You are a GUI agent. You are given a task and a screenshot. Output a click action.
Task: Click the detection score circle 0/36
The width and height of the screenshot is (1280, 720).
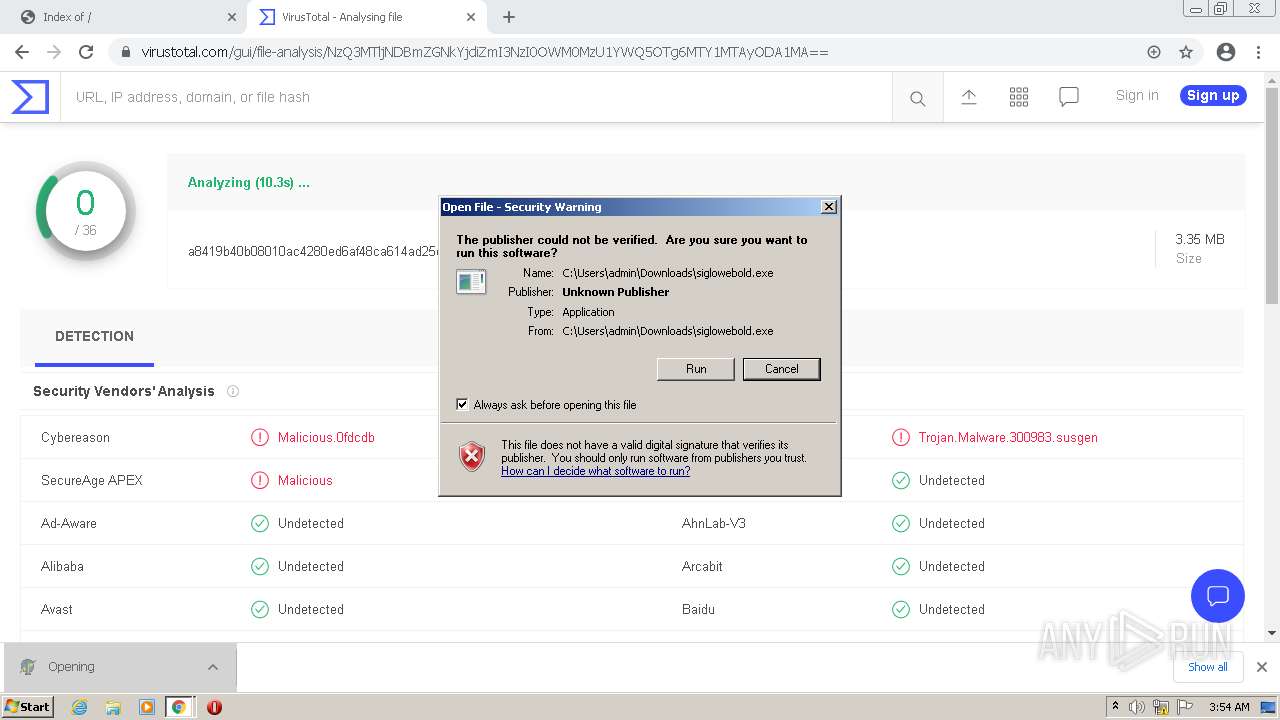(x=85, y=212)
